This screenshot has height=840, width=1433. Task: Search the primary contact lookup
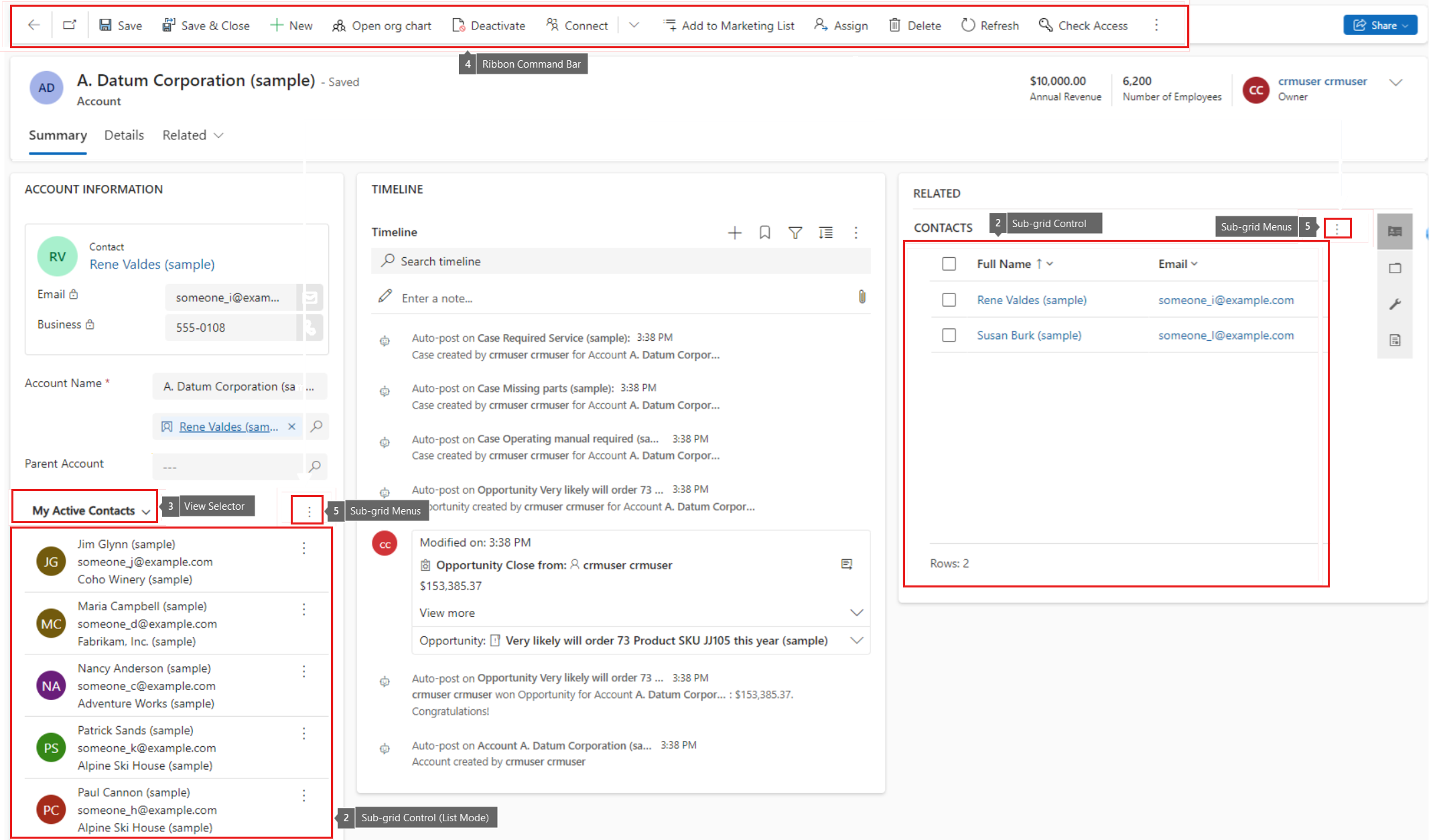(317, 427)
